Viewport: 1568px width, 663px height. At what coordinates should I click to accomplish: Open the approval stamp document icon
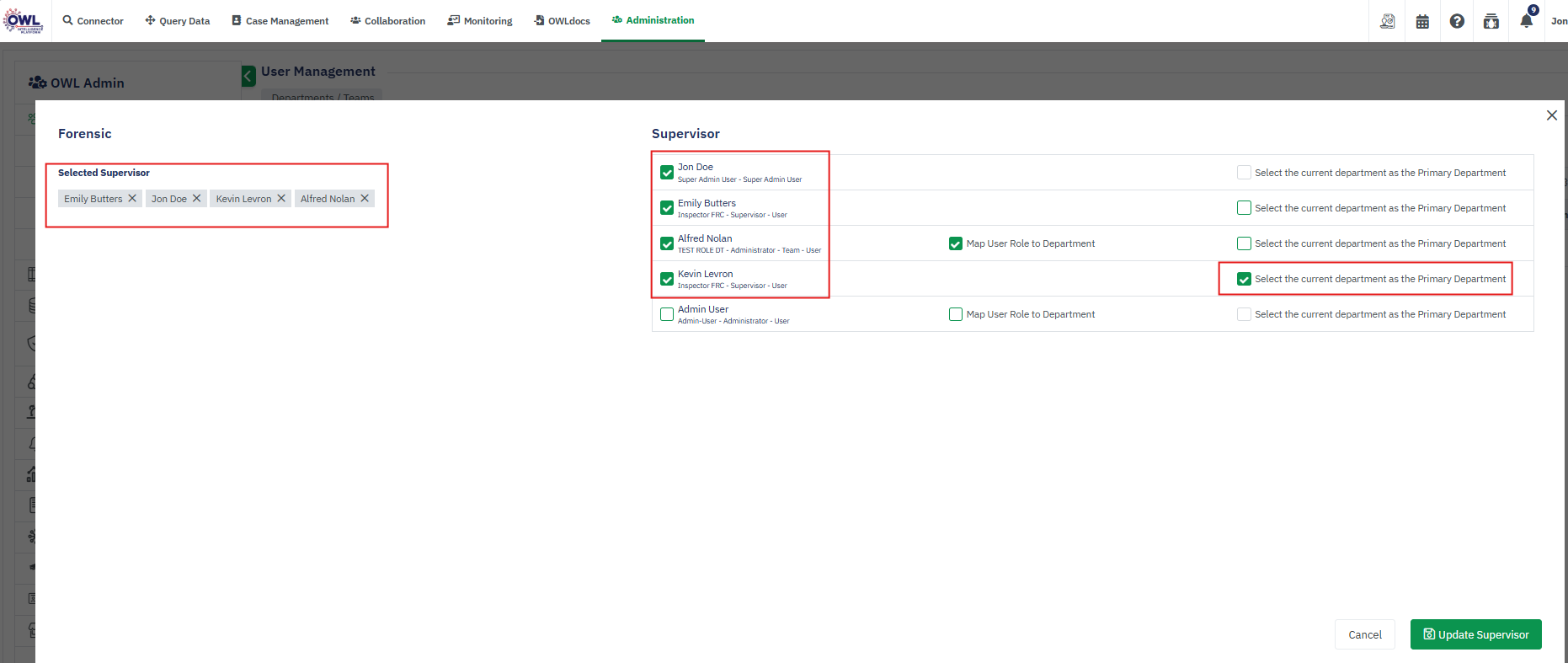tap(1387, 21)
